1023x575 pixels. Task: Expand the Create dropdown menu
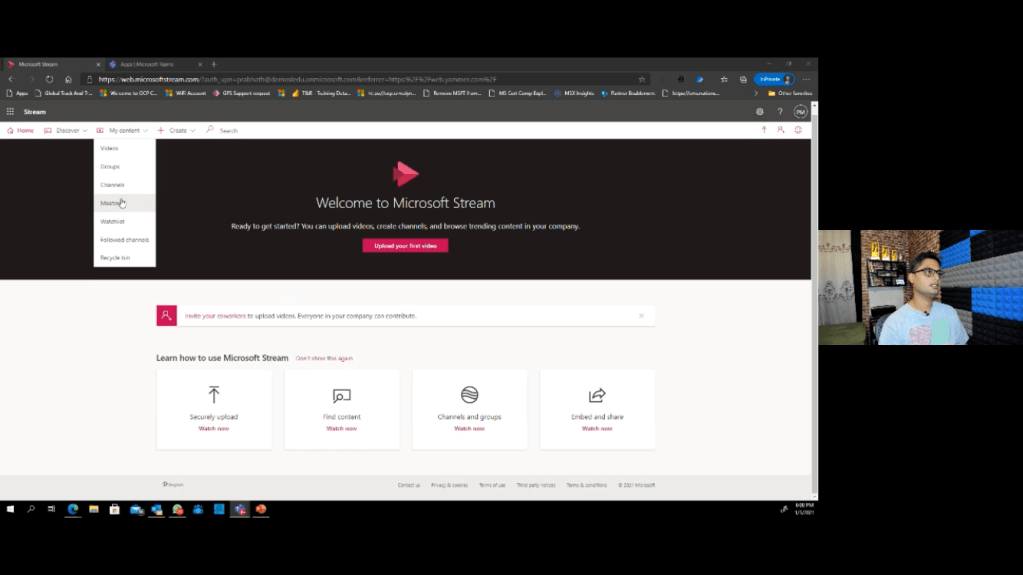click(x=177, y=131)
